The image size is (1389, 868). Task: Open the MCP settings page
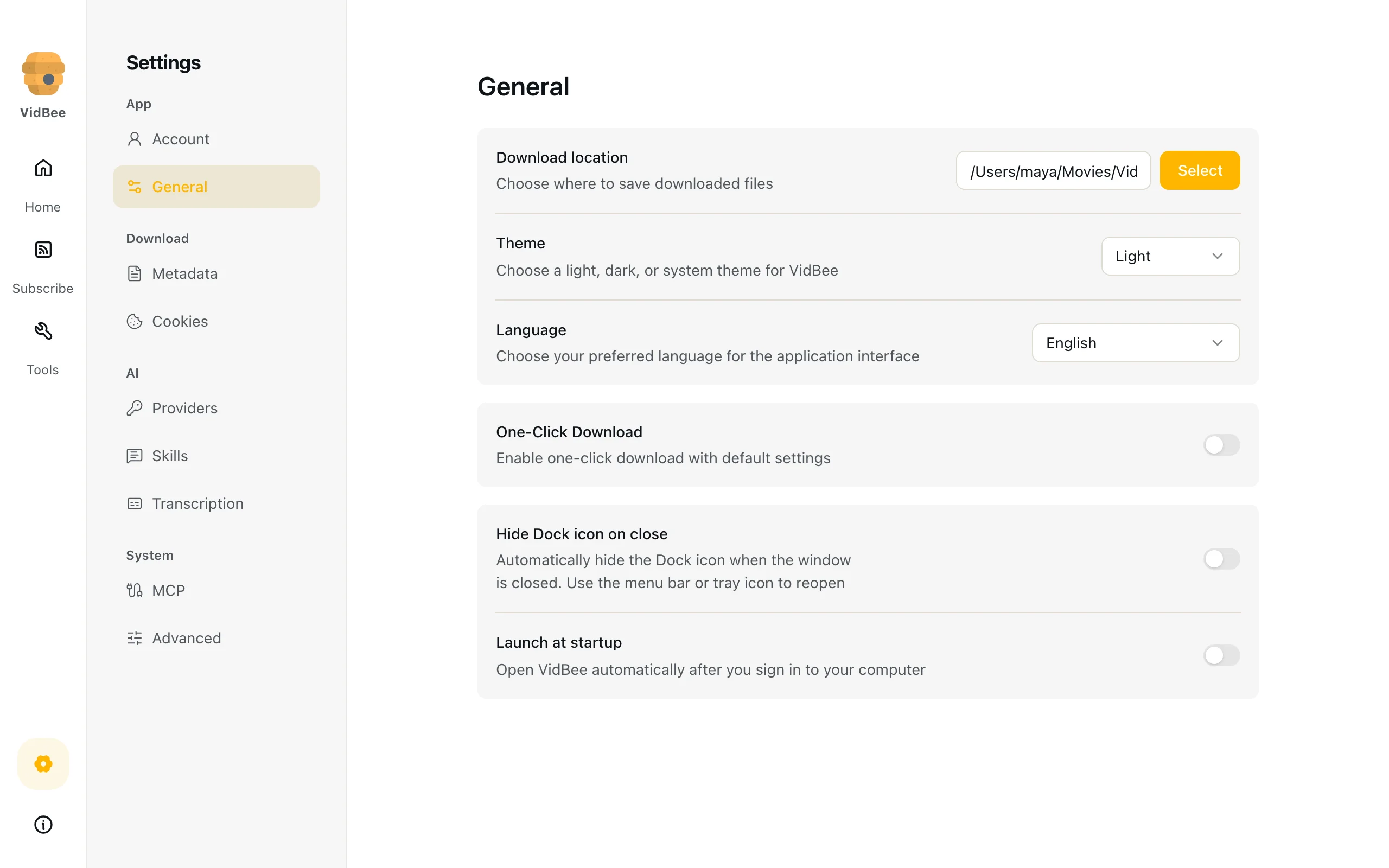216,590
